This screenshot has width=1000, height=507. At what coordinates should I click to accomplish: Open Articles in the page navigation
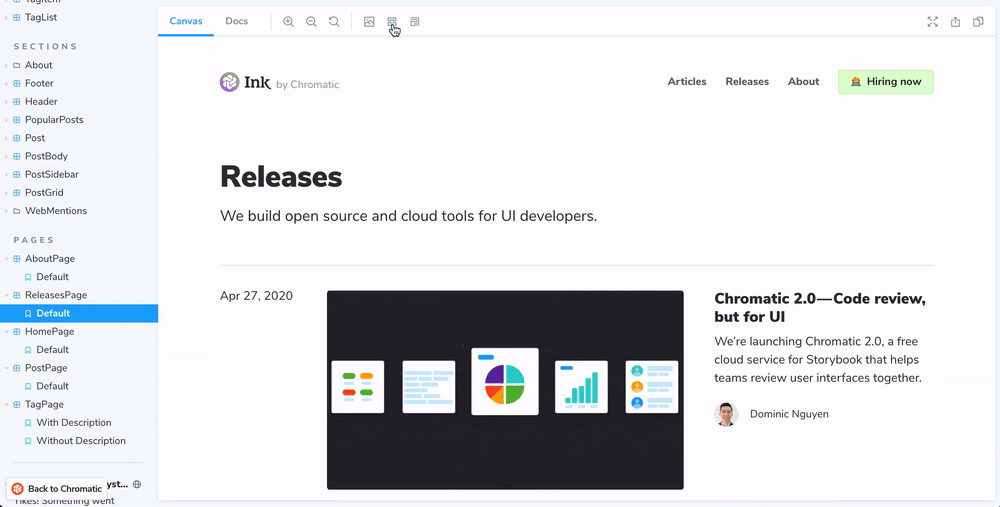tap(687, 82)
